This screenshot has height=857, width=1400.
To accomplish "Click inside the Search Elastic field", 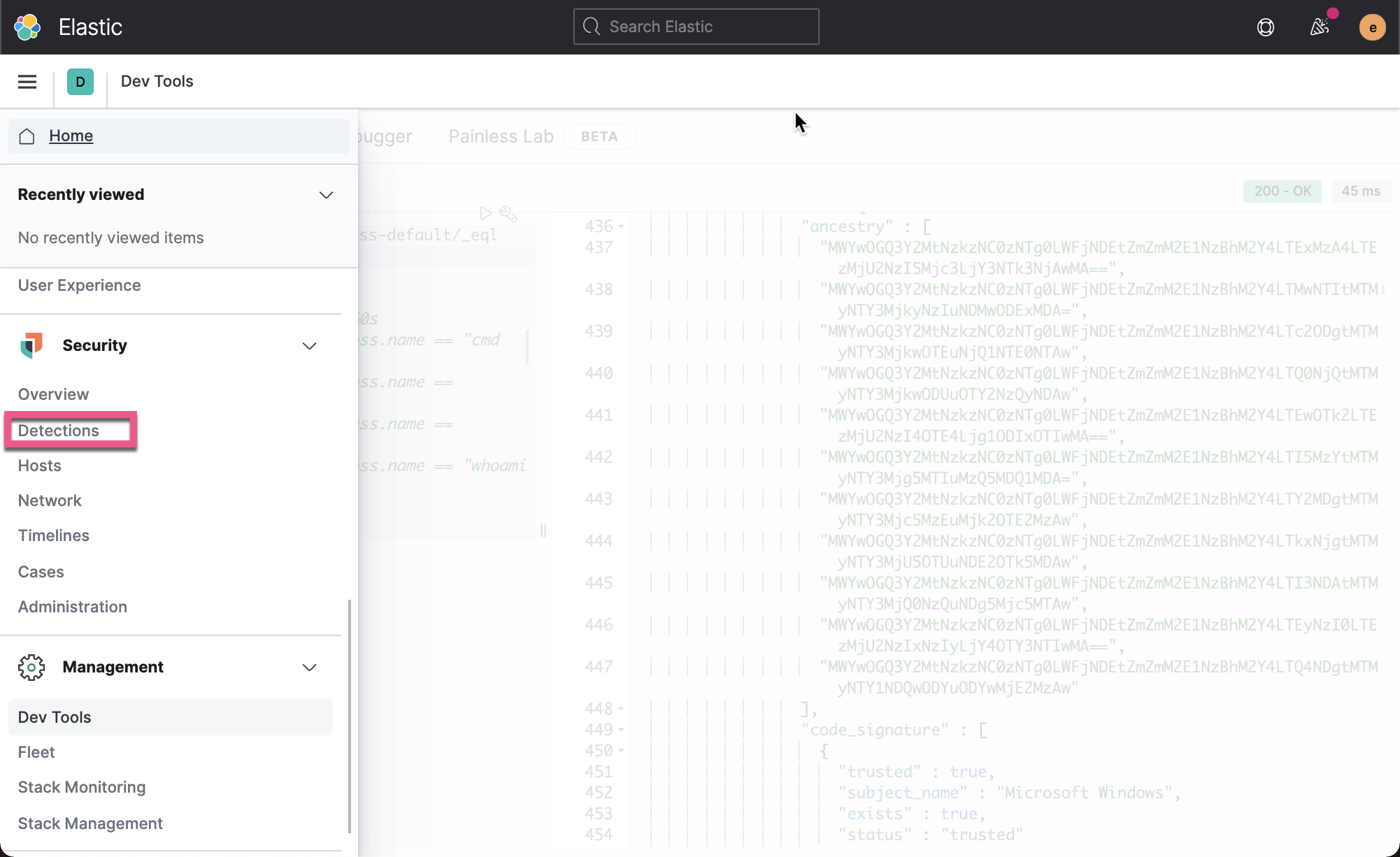I will tap(695, 27).
